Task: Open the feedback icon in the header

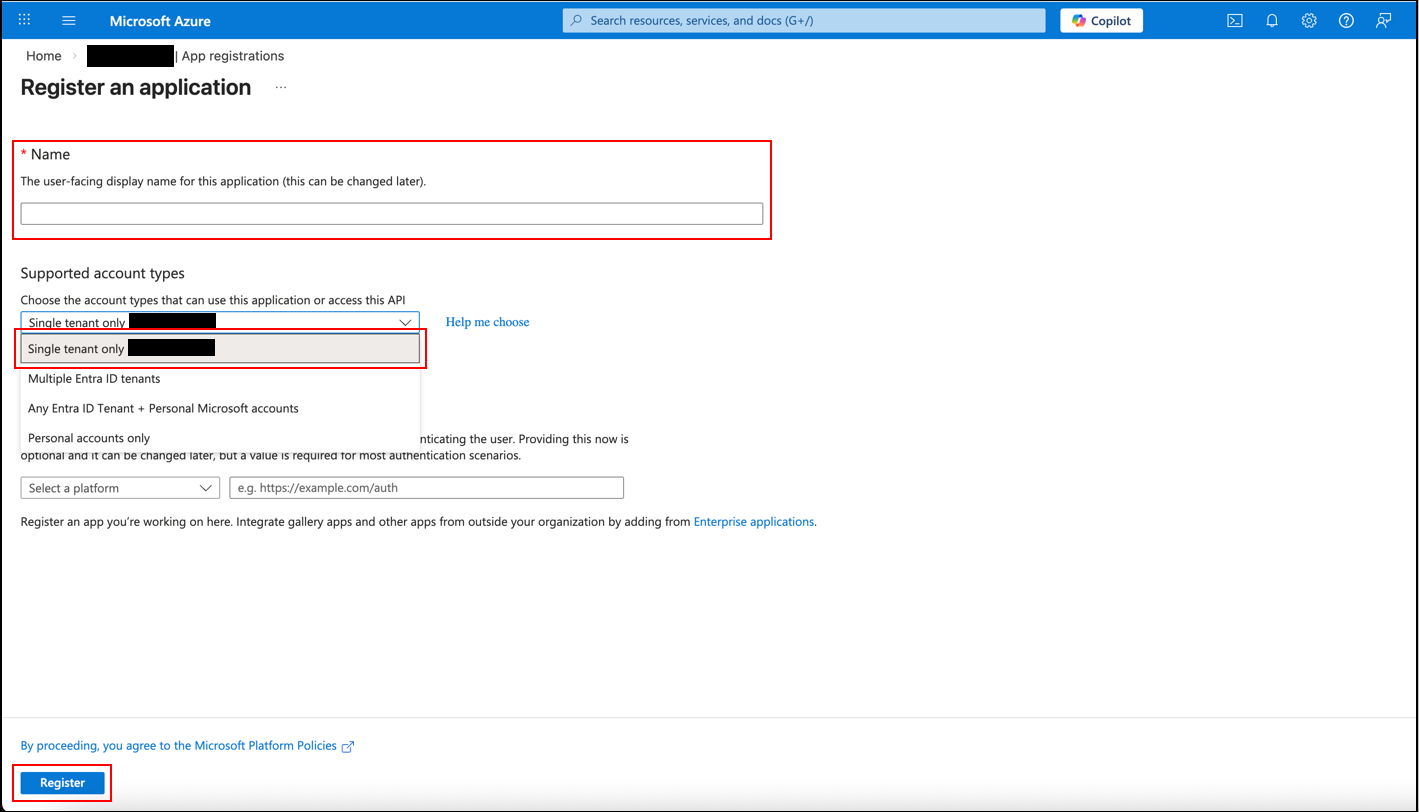Action: (x=1383, y=20)
